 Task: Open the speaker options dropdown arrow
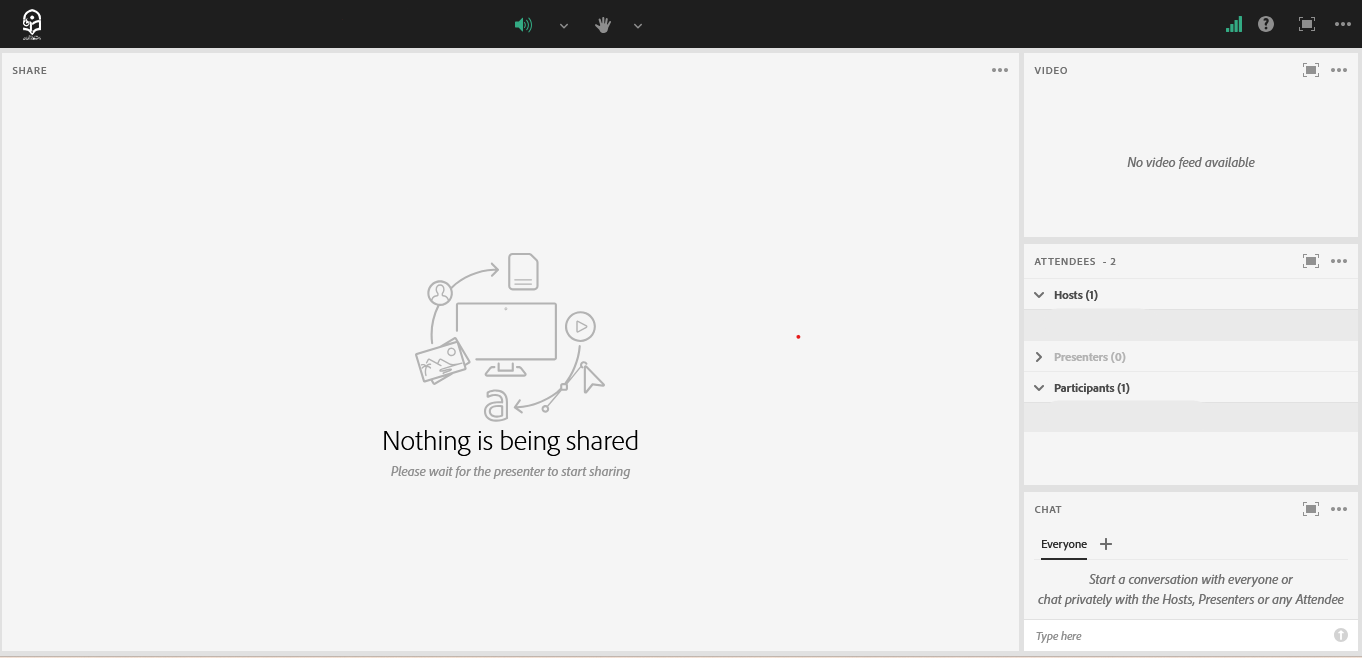pos(564,26)
